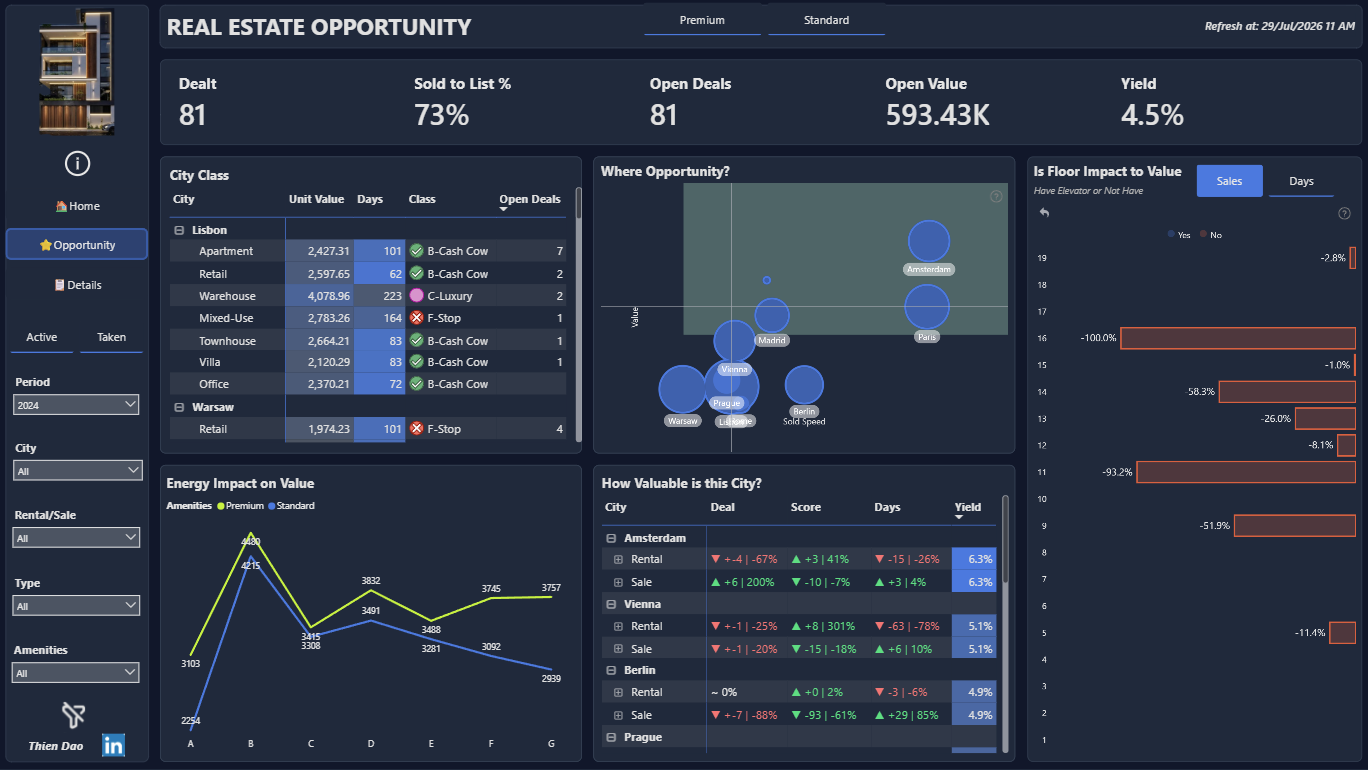This screenshot has width=1368, height=770.
Task: Open the City filter dropdown
Action: (77, 470)
